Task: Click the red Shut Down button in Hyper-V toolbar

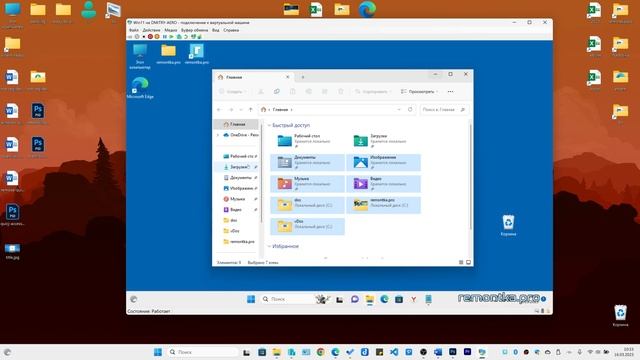Action: (x=150, y=37)
